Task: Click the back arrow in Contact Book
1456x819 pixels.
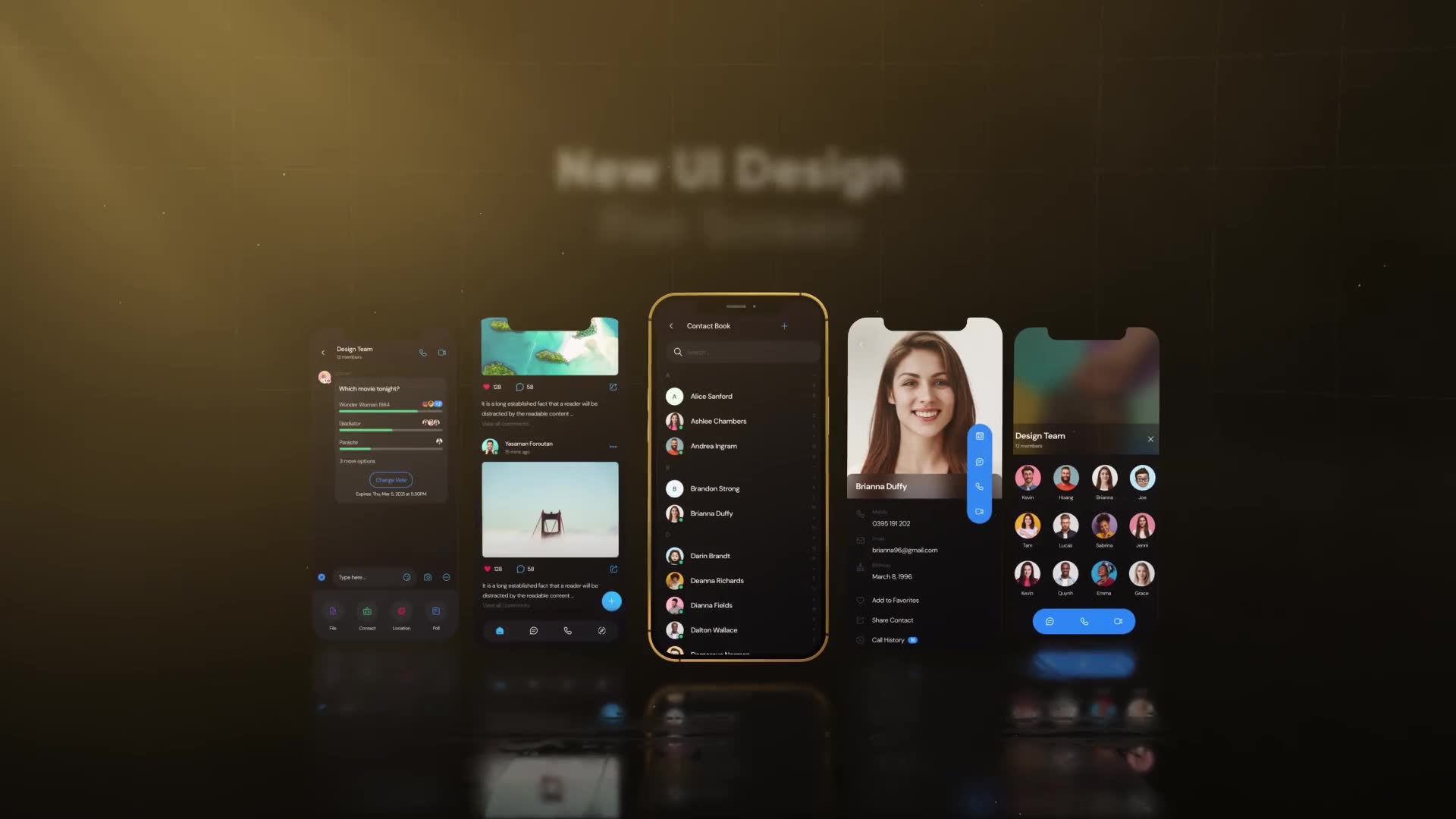Action: pyautogui.click(x=671, y=325)
